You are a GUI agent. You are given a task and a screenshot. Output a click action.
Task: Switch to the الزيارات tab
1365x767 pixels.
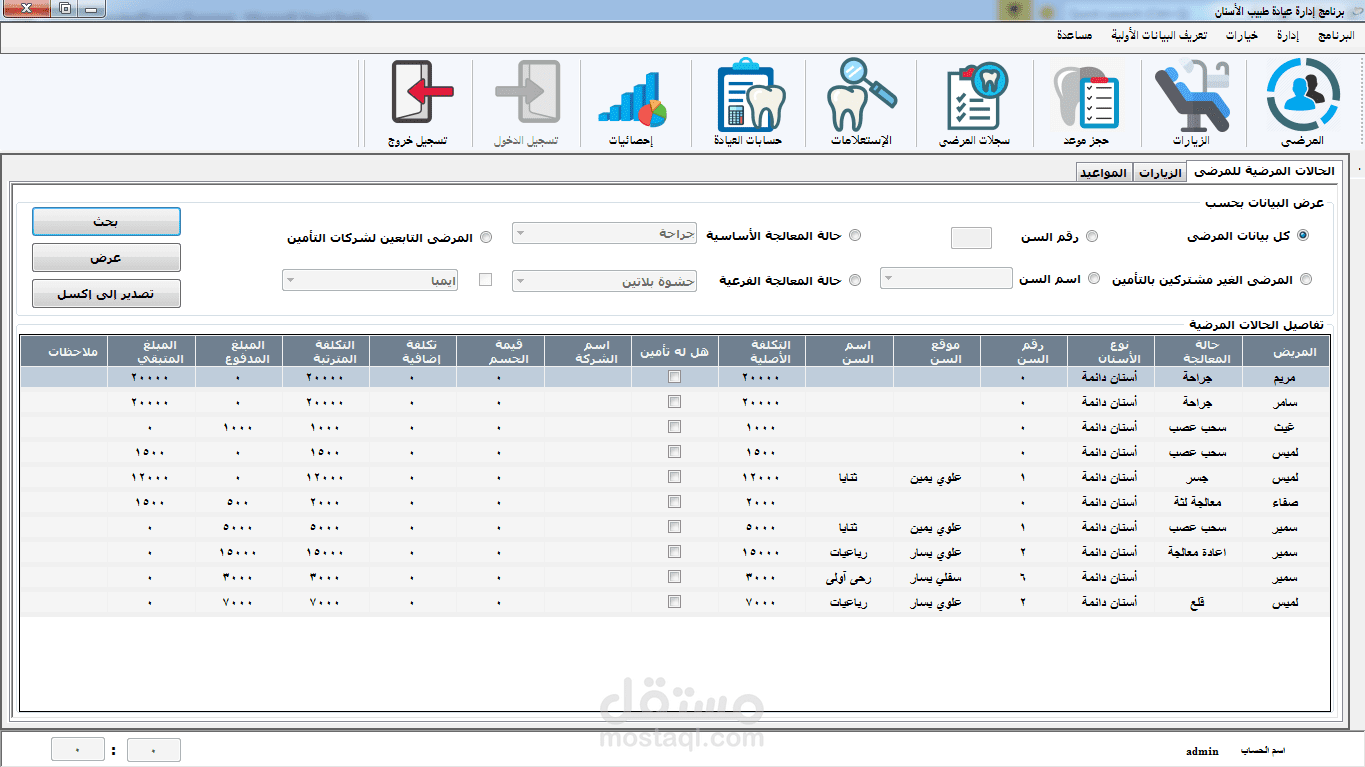pyautogui.click(x=1159, y=173)
